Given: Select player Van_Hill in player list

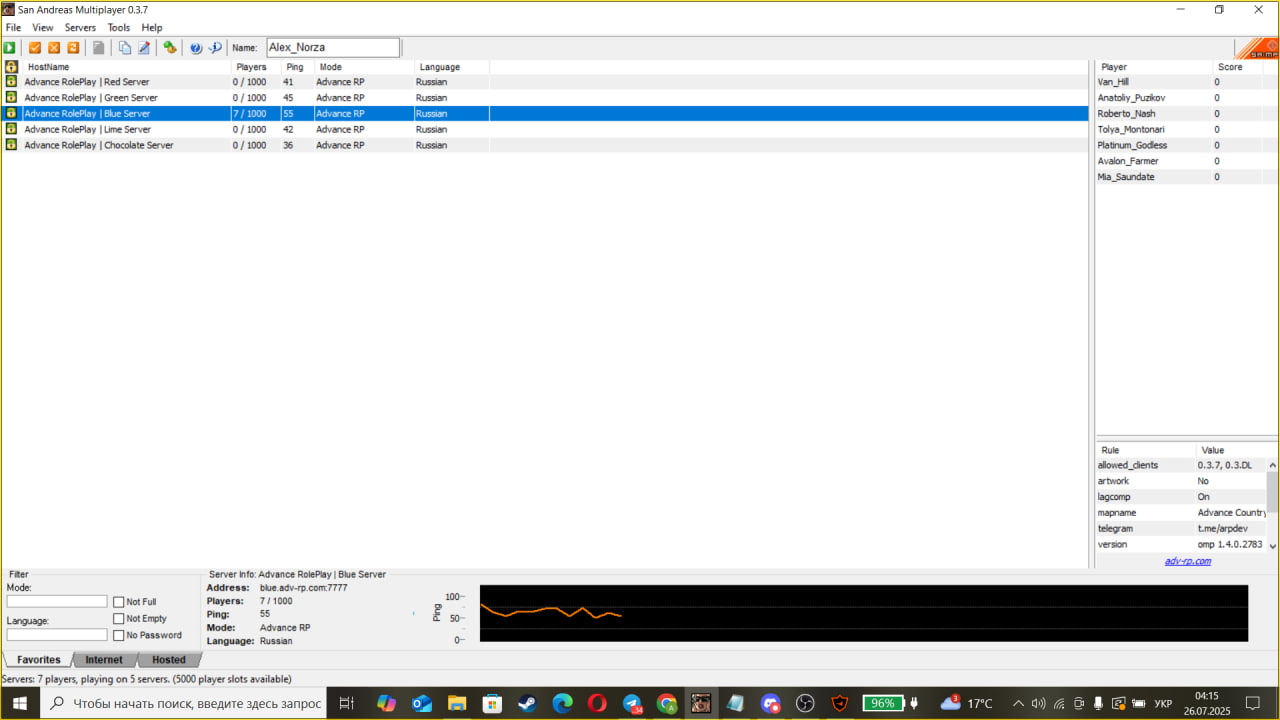Looking at the screenshot, I should (1186, 82).
